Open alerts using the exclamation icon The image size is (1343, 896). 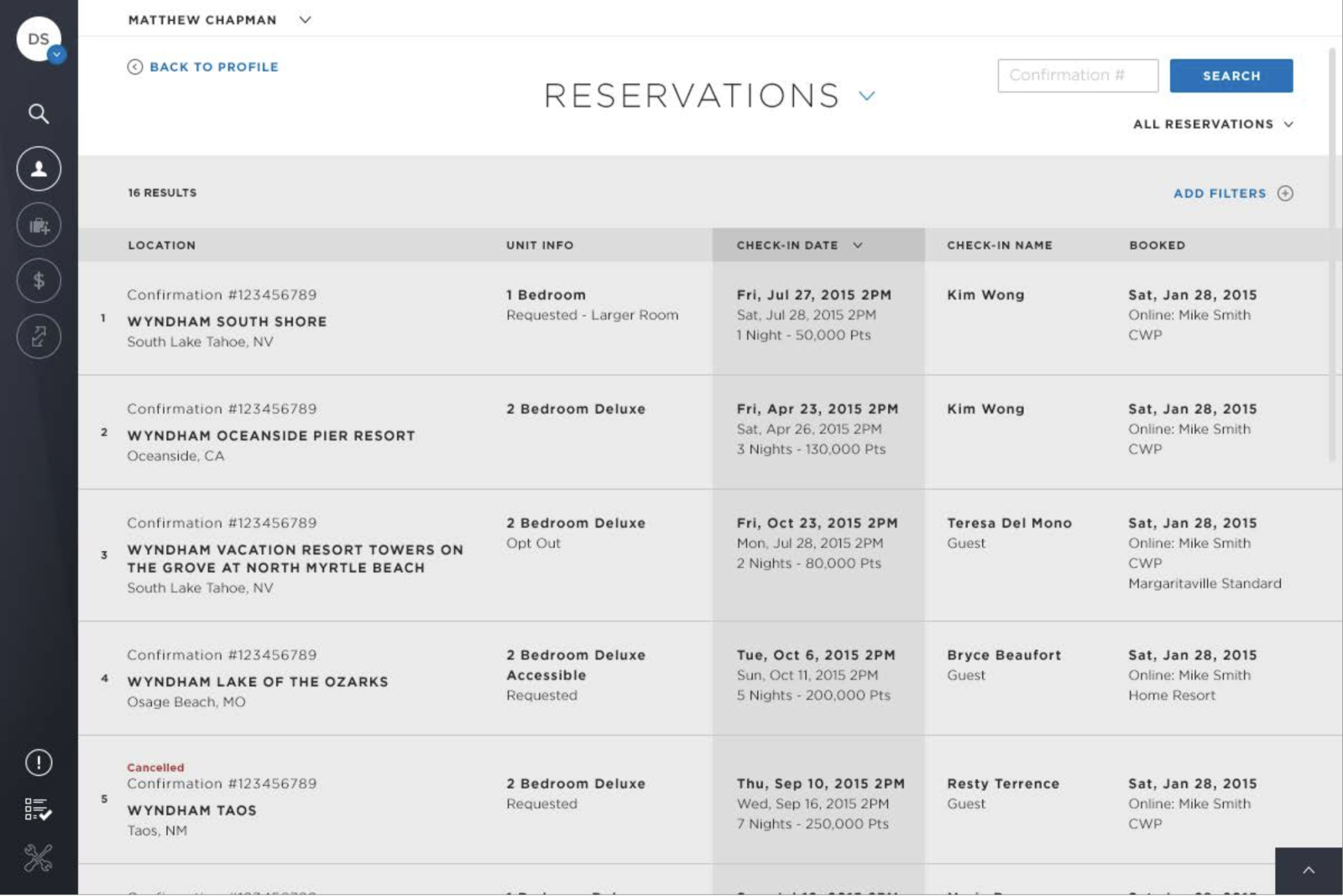click(x=38, y=763)
